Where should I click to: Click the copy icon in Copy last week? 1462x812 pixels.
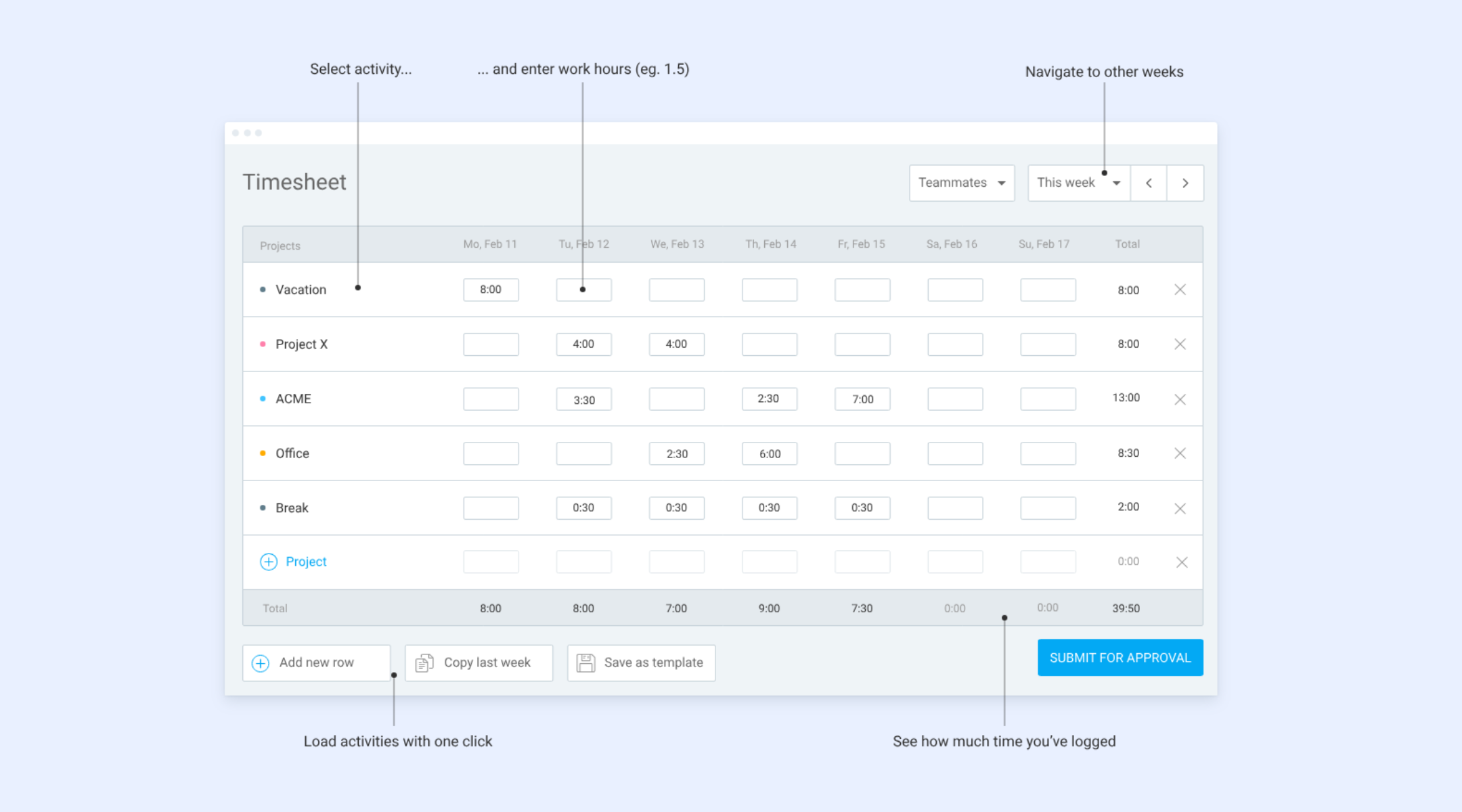click(424, 662)
